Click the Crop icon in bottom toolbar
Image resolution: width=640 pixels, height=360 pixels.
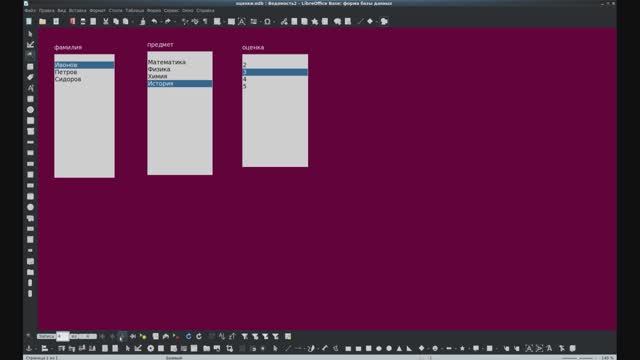click(229, 348)
